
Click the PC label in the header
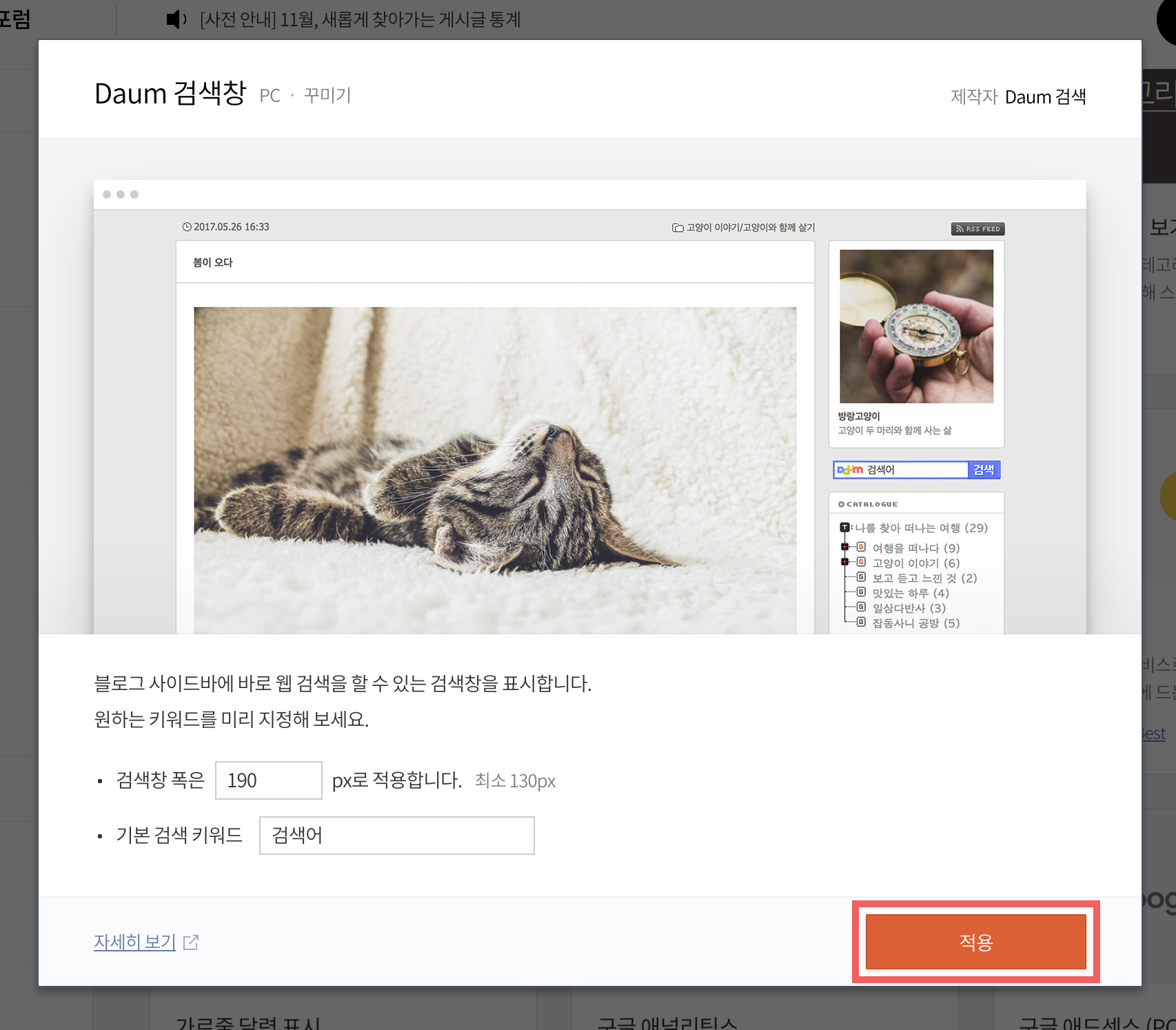[x=270, y=96]
